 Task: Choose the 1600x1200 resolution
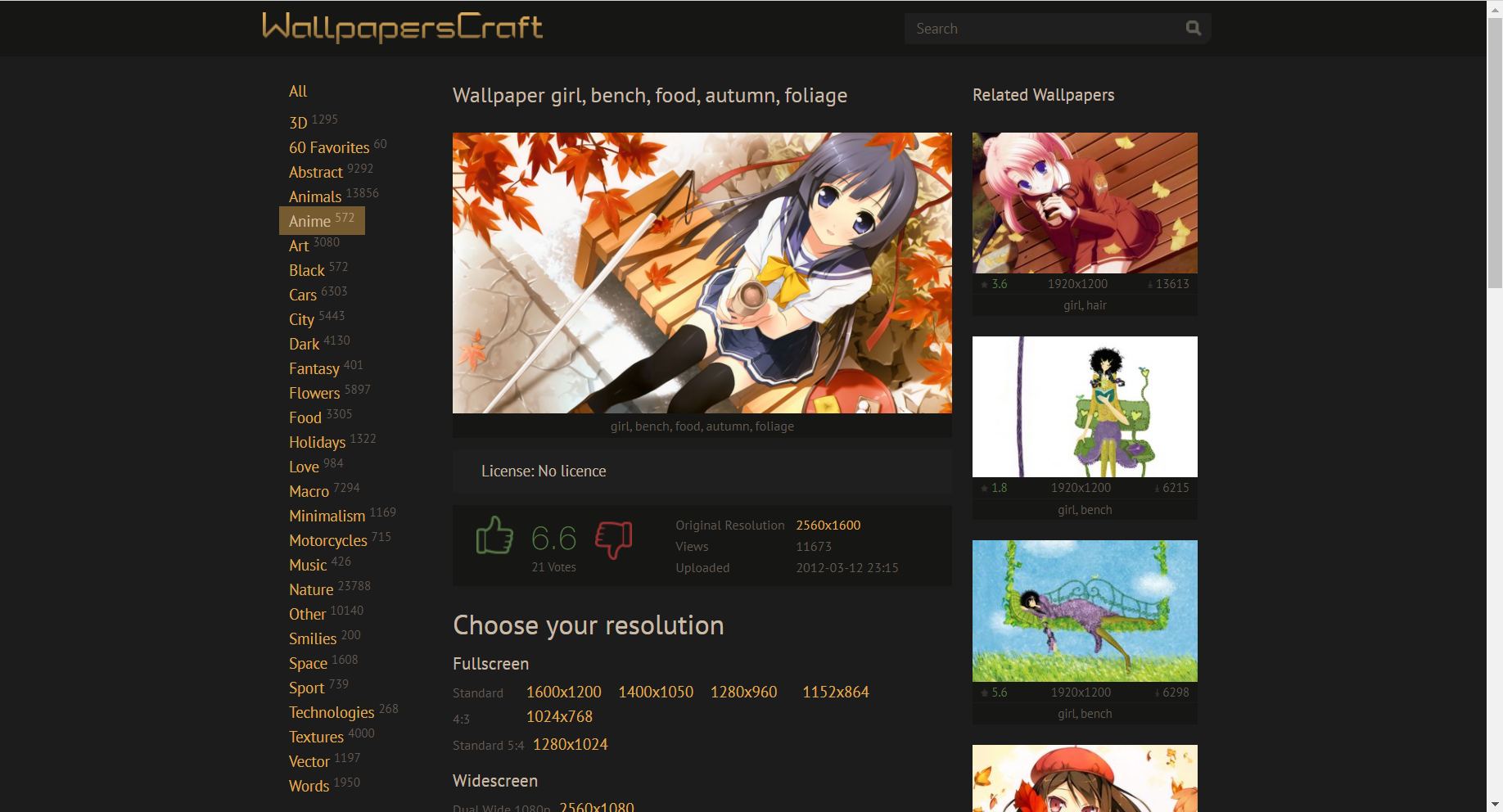click(x=564, y=692)
